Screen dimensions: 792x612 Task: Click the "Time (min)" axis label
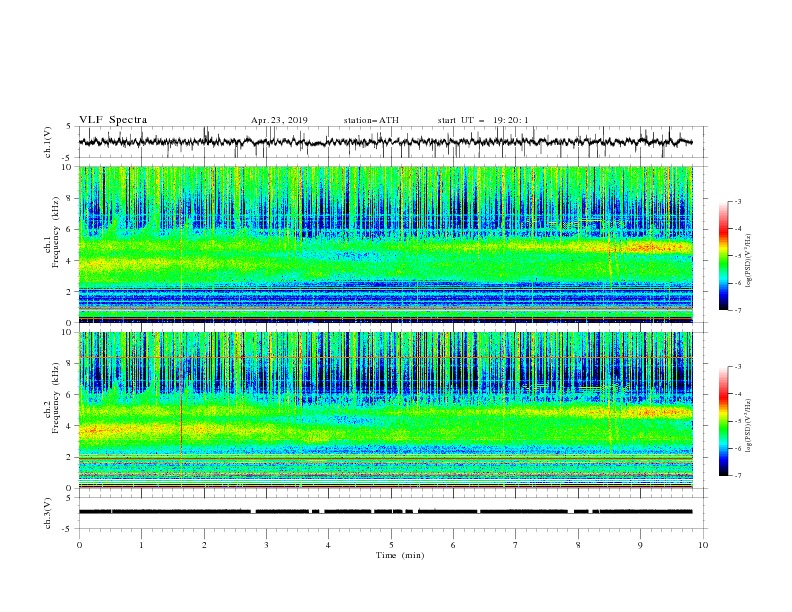400,555
